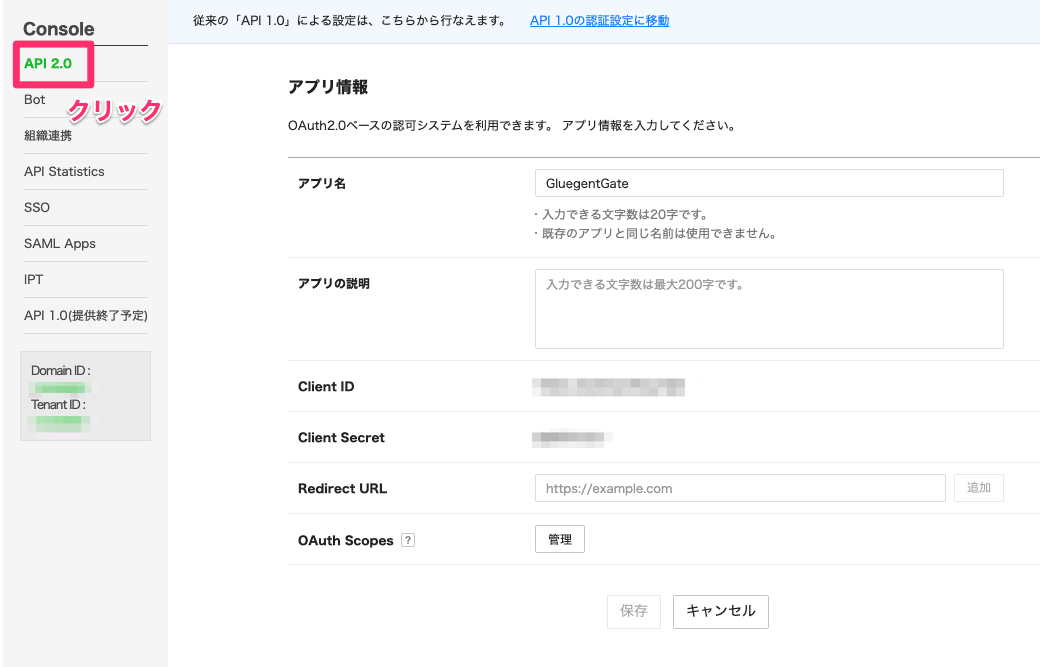Screen dimensions: 1040x667
Task: Click the Client Secret label
Action: [x=341, y=438]
